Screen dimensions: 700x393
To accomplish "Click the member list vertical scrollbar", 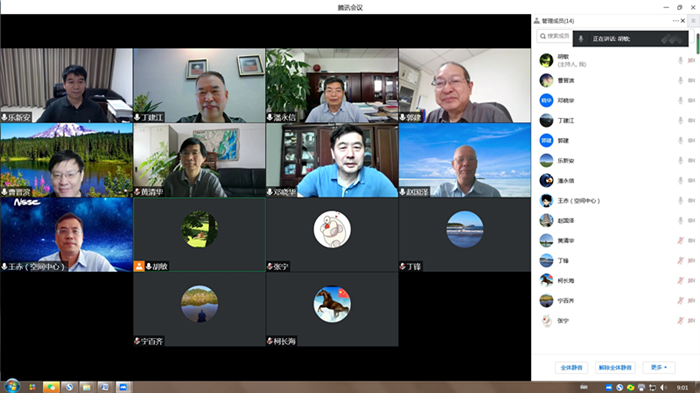I will [697, 44].
